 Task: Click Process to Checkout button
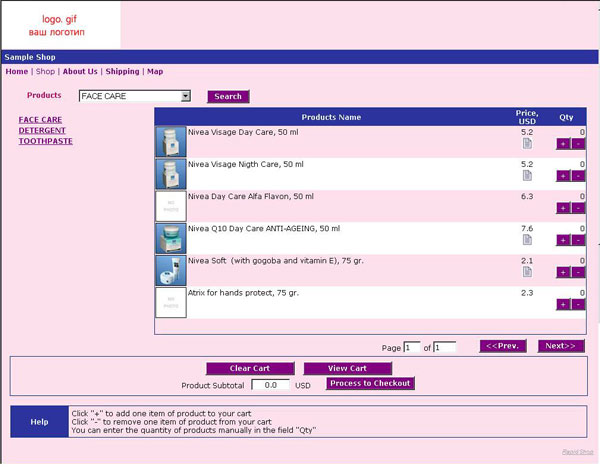(x=370, y=383)
